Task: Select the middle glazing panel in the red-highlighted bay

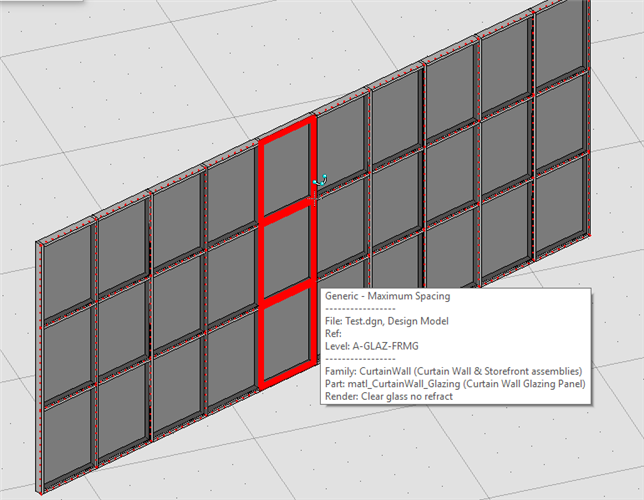Action: pyautogui.click(x=286, y=252)
